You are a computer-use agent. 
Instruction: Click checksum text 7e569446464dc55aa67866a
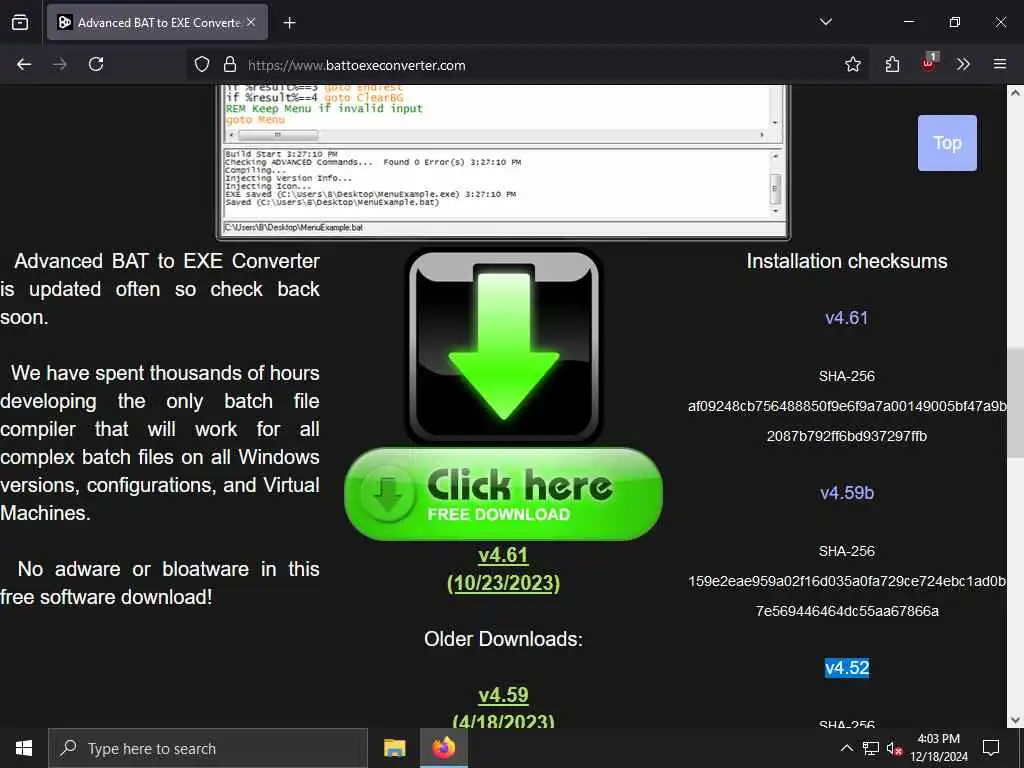(846, 611)
